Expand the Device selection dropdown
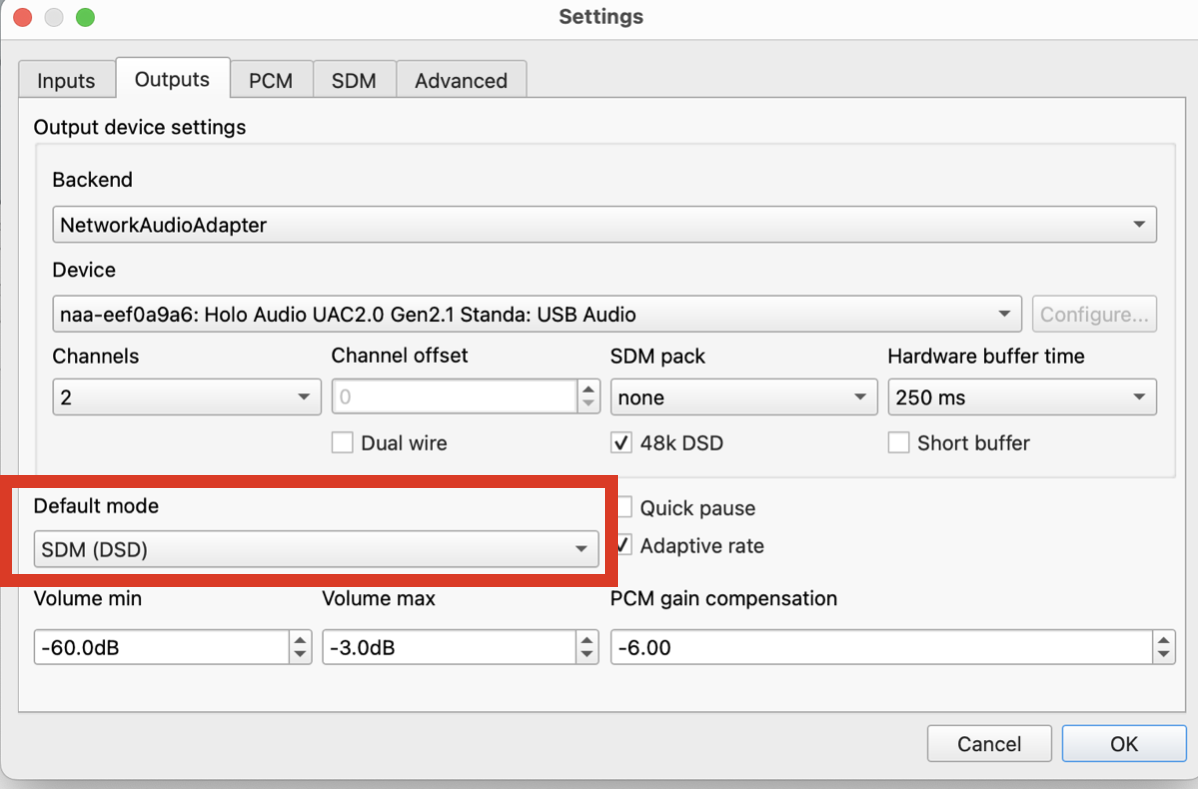This screenshot has height=790, width=1198. coord(537,314)
